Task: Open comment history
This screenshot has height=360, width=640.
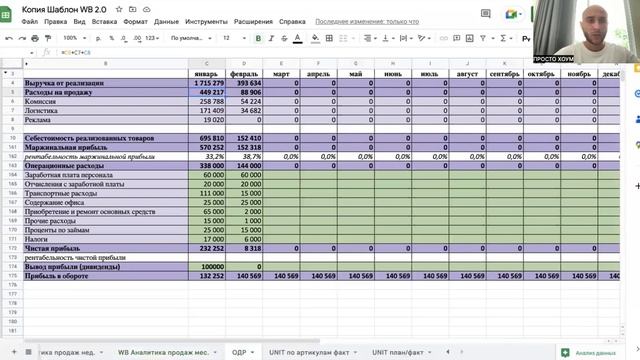Action: click(x=485, y=14)
